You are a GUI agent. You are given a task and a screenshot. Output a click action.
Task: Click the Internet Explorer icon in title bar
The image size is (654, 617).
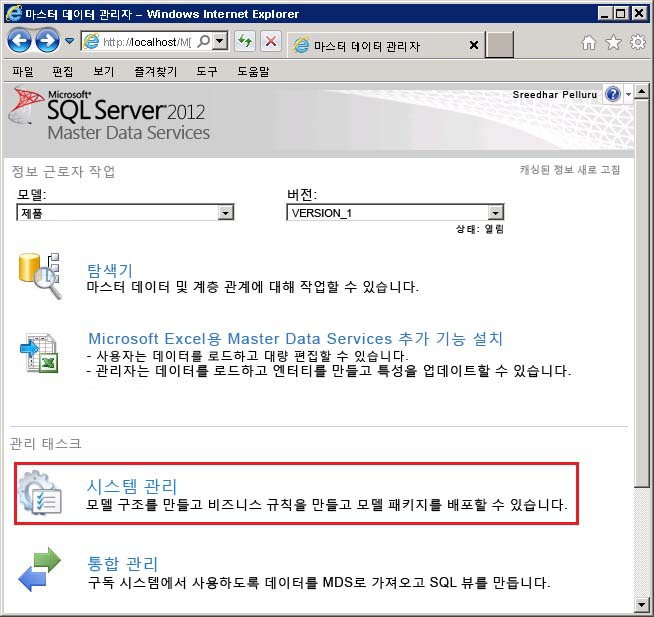[x=13, y=13]
